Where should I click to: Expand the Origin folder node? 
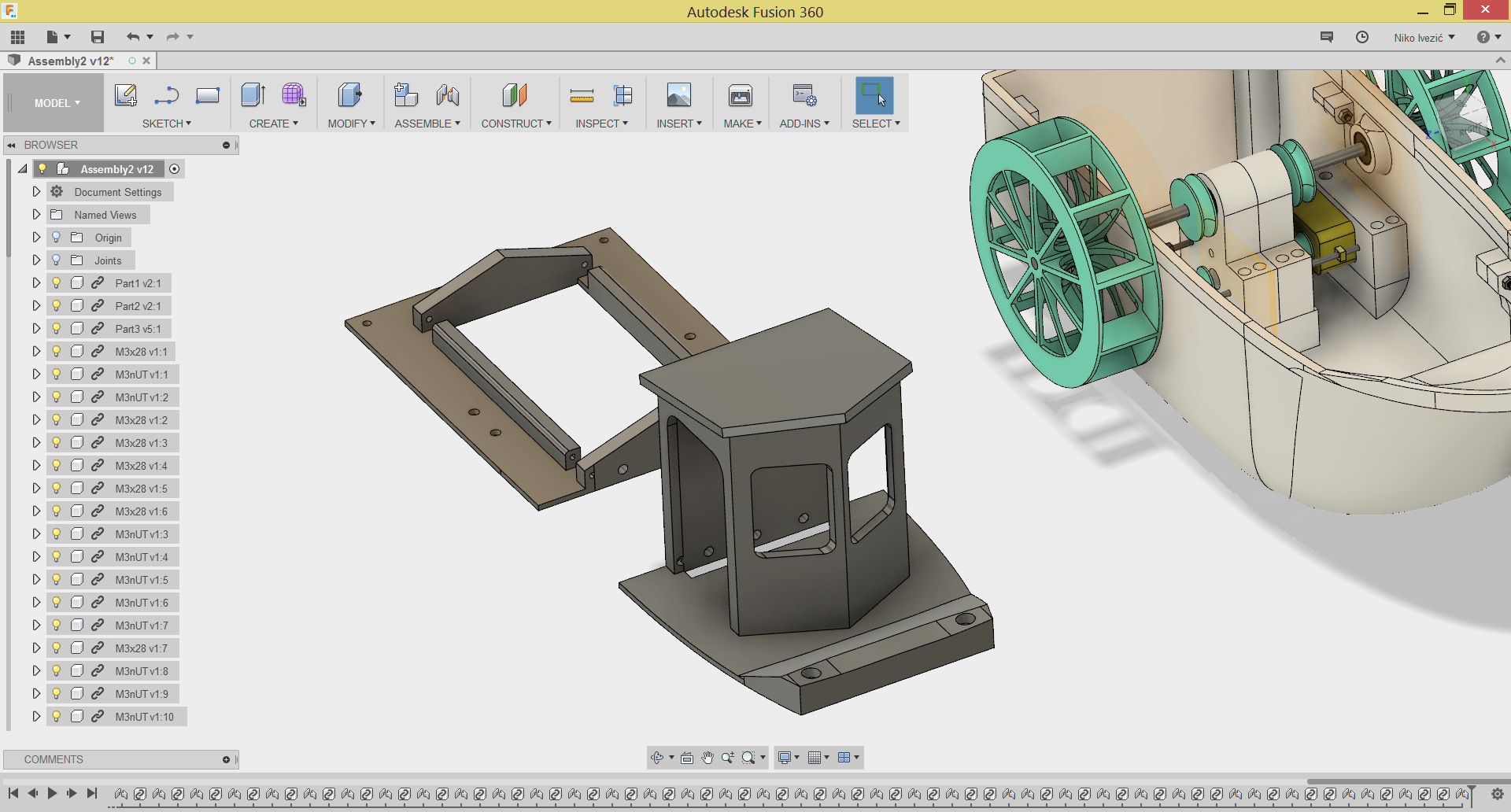pos(36,237)
